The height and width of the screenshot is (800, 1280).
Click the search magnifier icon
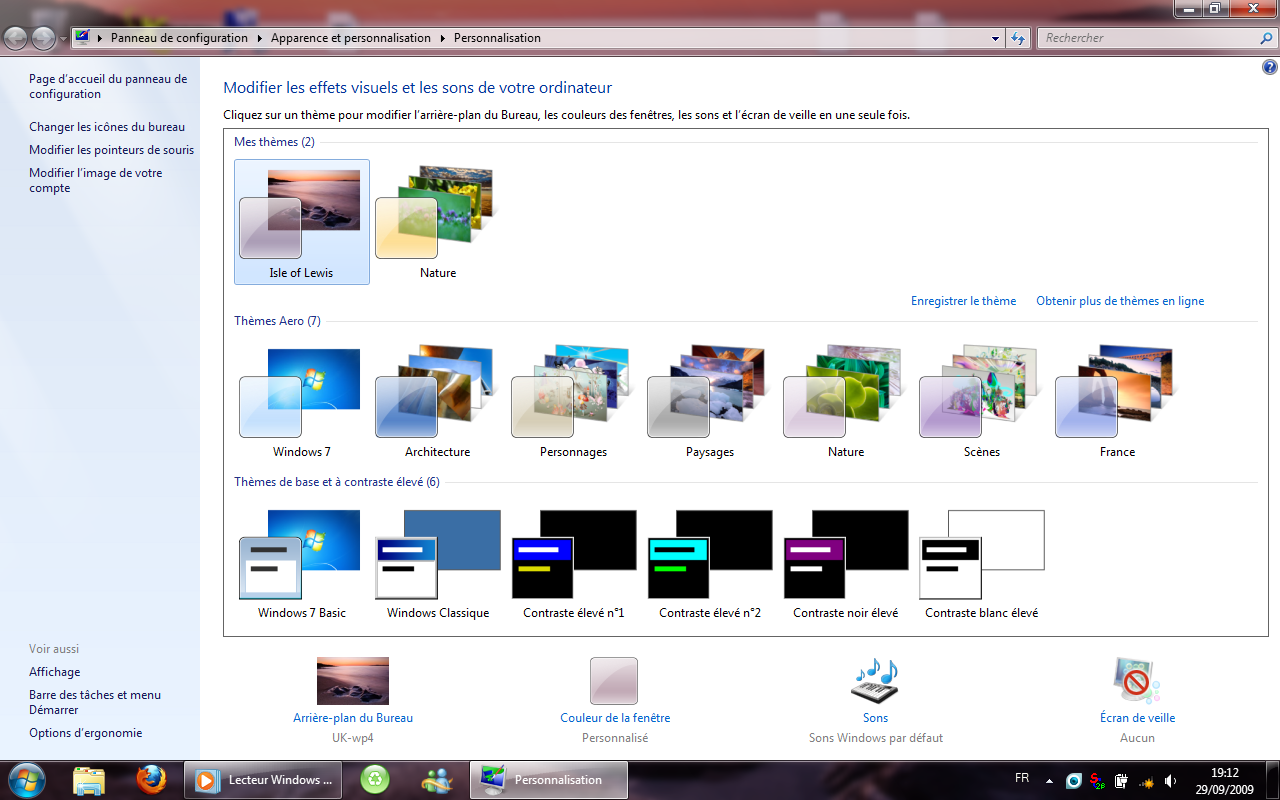pyautogui.click(x=1267, y=38)
